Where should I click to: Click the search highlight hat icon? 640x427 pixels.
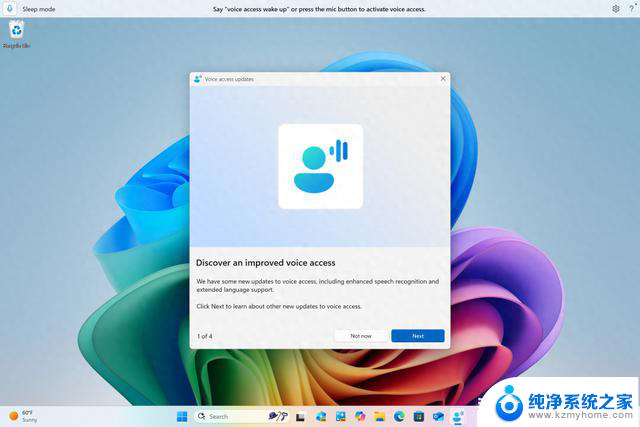pos(278,416)
